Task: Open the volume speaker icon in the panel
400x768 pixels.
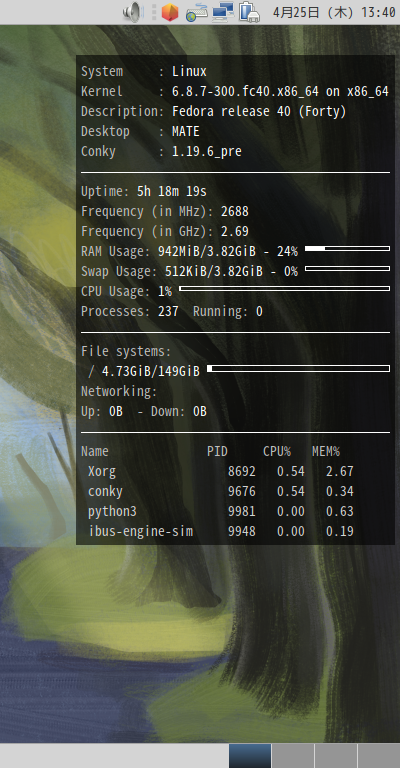Action: tap(133, 12)
